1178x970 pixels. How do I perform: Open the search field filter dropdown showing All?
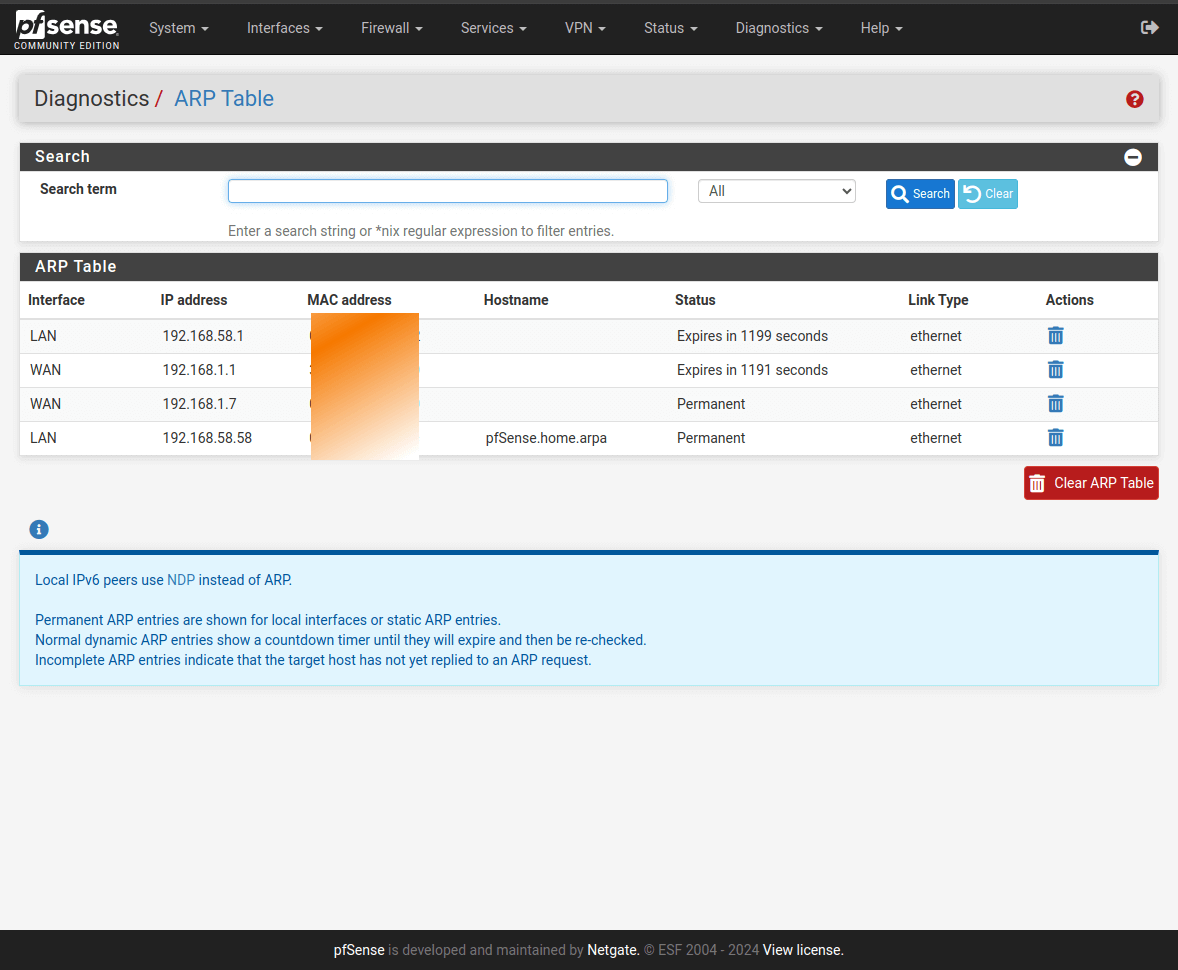coord(776,191)
